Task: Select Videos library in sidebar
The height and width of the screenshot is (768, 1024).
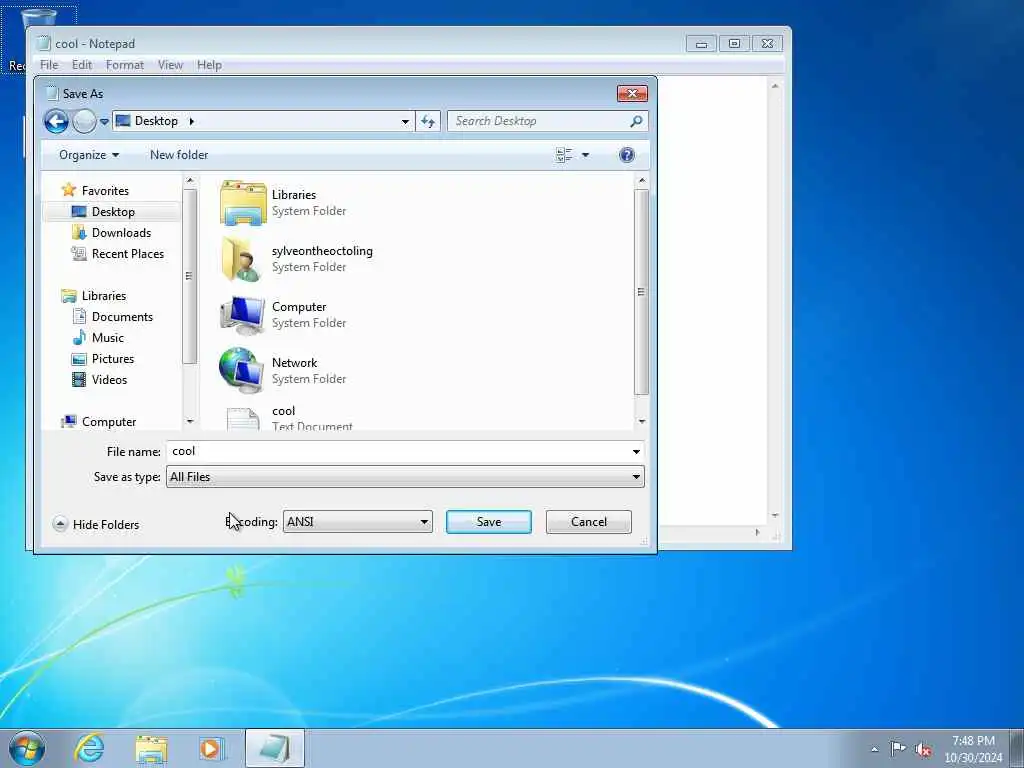Action: (x=109, y=379)
